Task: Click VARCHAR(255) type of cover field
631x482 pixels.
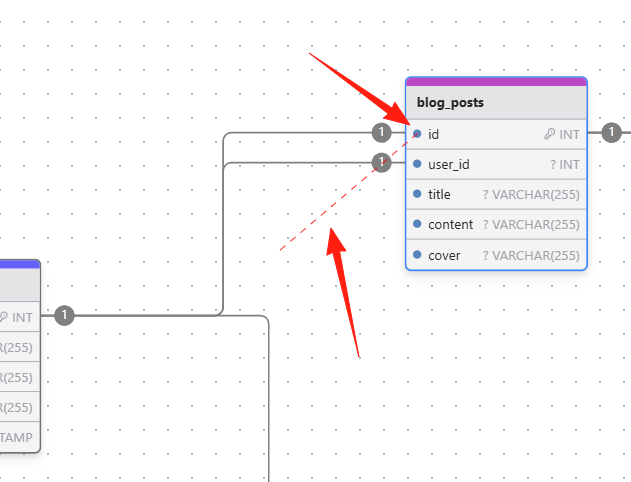Action: click(536, 255)
